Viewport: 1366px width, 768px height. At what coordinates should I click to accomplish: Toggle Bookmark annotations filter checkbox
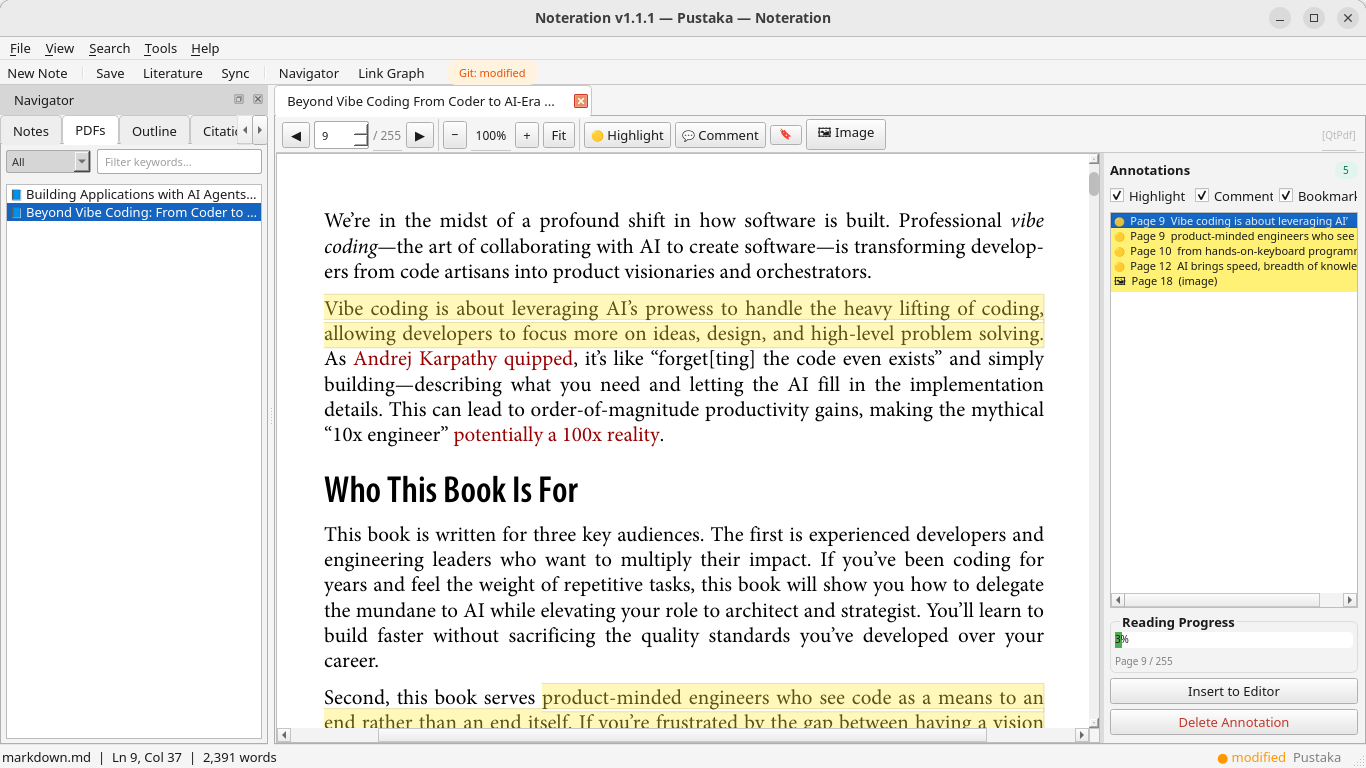point(1286,196)
